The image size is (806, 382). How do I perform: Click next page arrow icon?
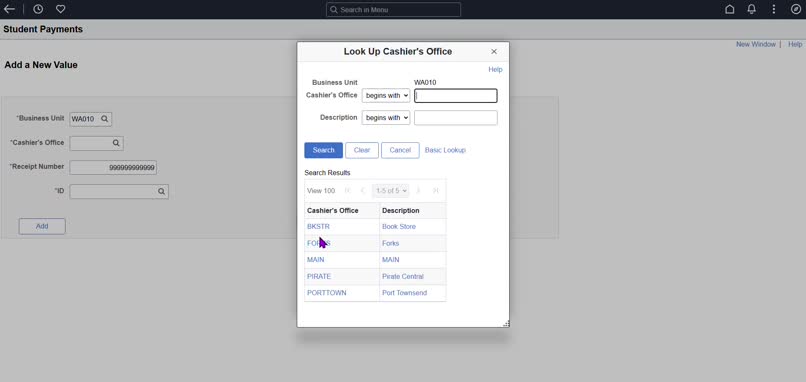(x=418, y=191)
